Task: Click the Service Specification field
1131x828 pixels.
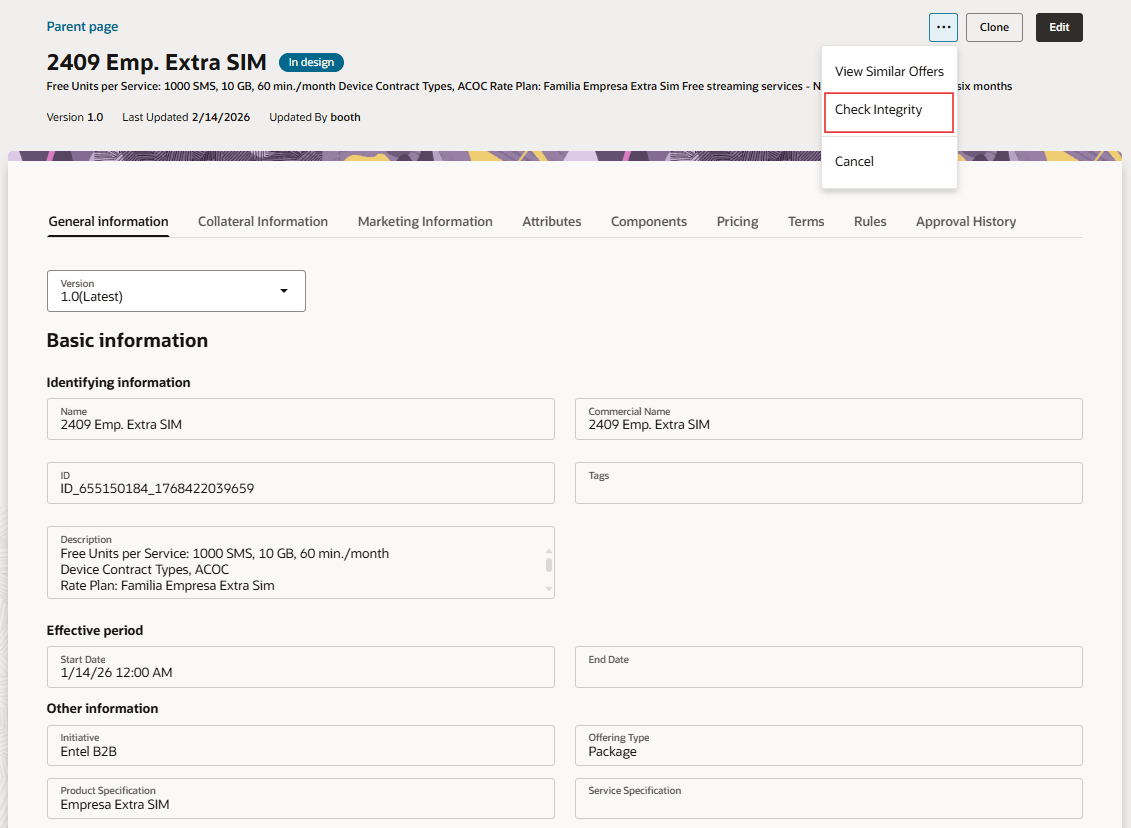Action: [x=829, y=798]
